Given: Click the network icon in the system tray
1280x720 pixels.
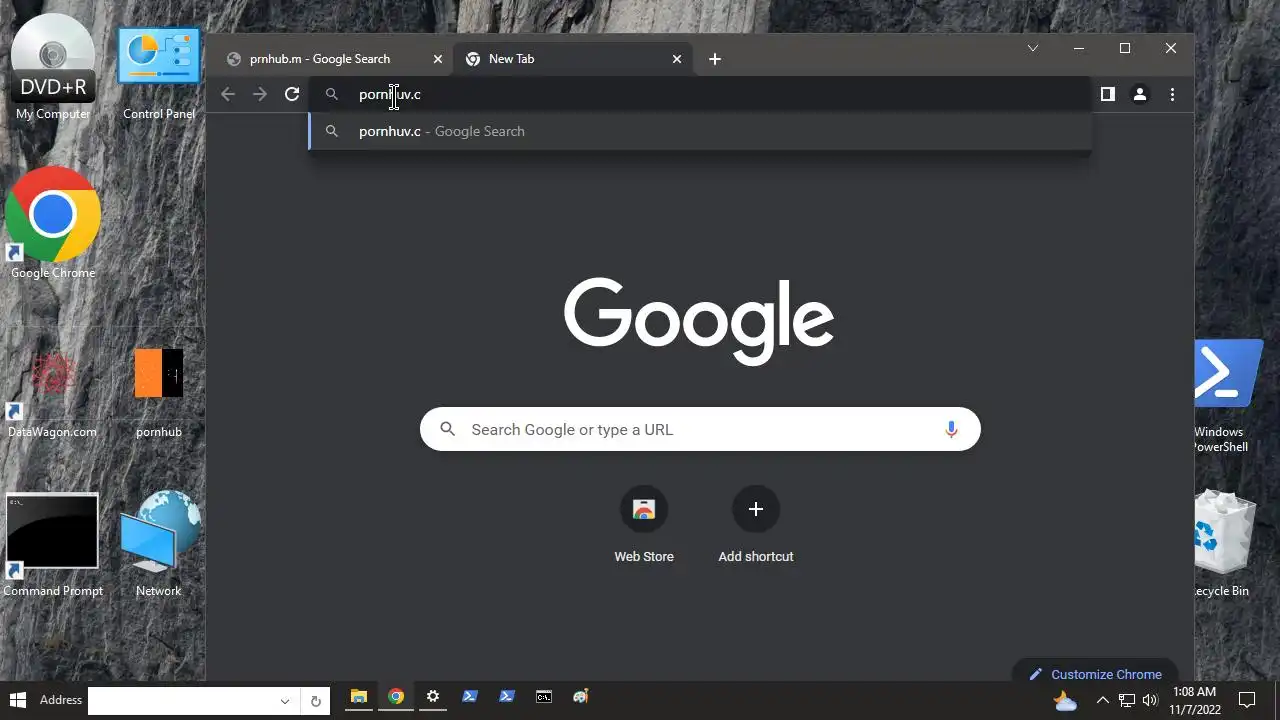Looking at the screenshot, I should pos(1127,700).
